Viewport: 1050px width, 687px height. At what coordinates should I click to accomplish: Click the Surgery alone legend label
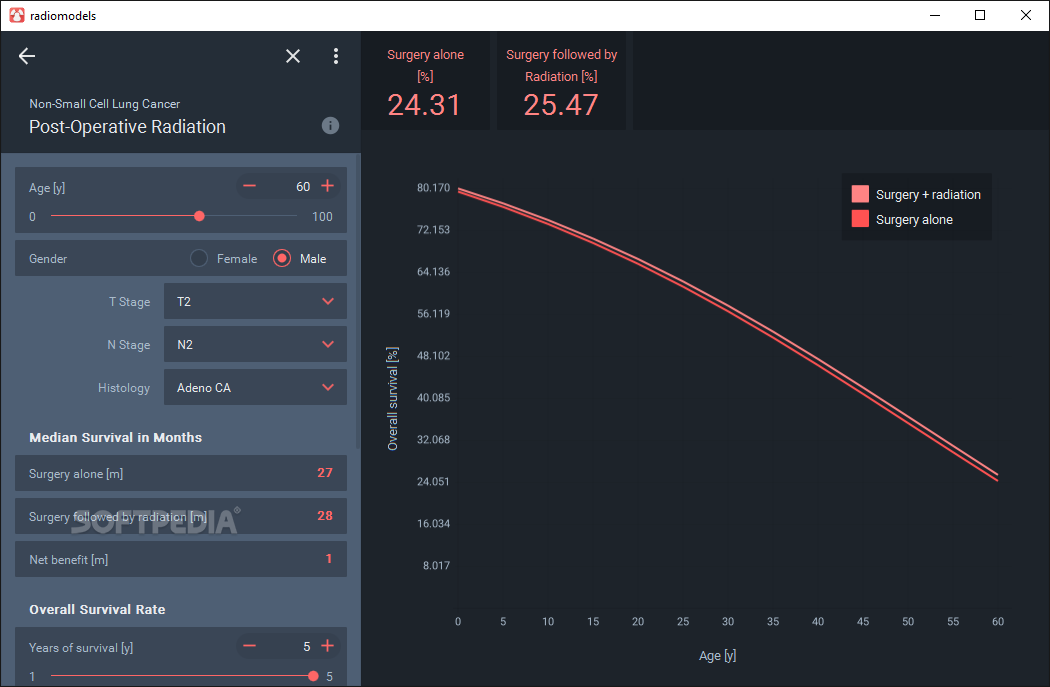[914, 220]
